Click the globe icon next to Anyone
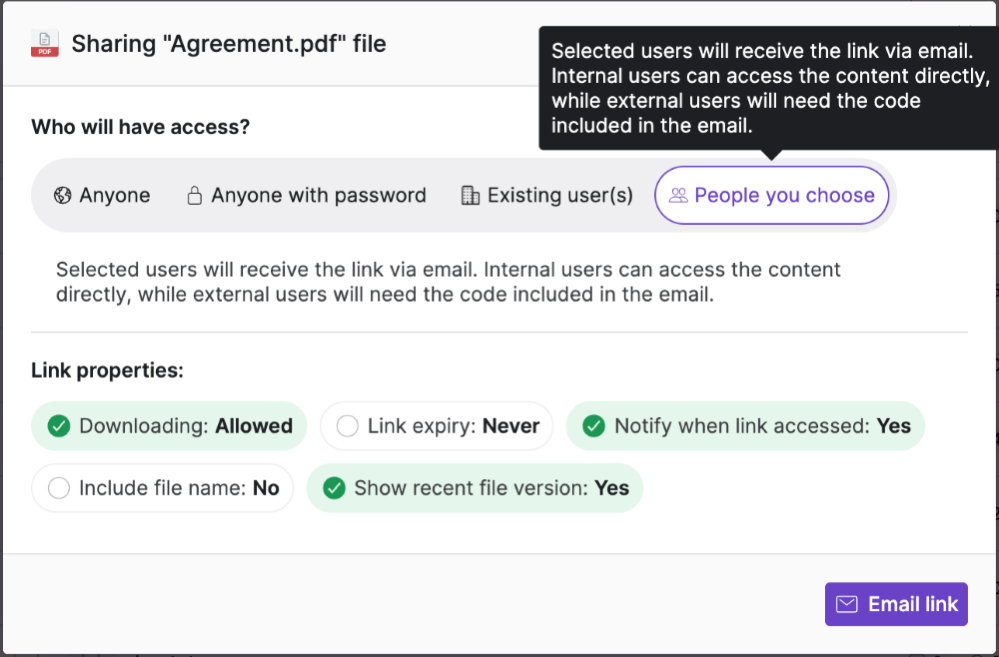999x657 pixels. (x=63, y=195)
